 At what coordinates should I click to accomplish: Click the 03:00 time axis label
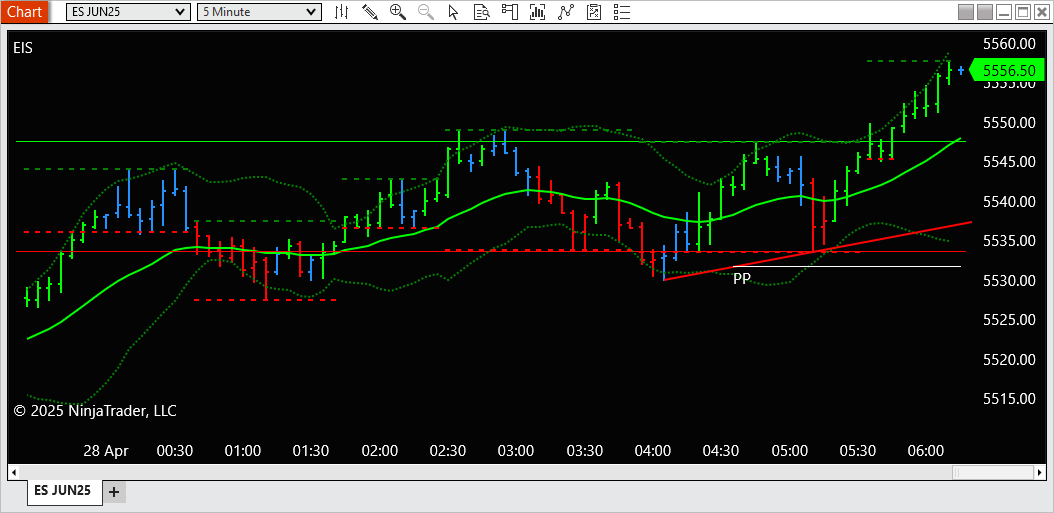[516, 450]
